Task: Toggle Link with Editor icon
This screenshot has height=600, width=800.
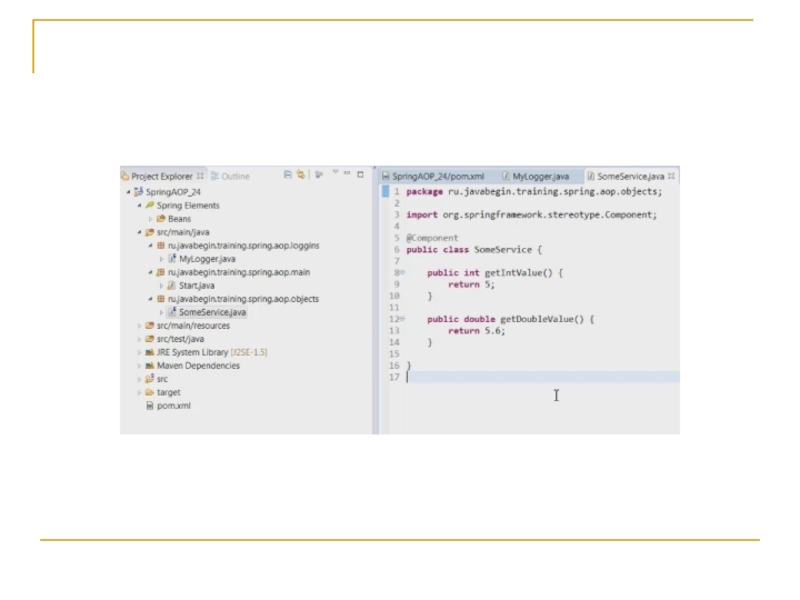Action: tap(301, 175)
